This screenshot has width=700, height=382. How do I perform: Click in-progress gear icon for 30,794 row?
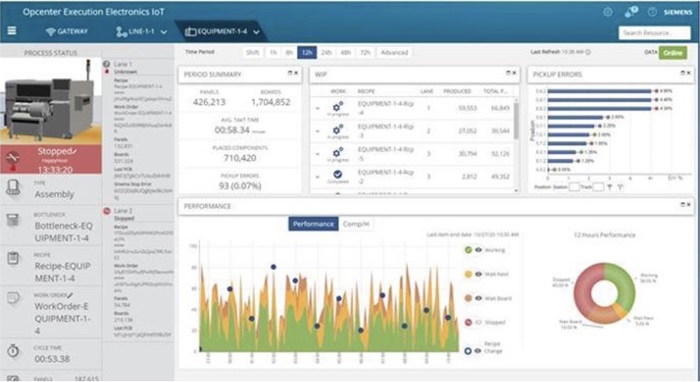pyautogui.click(x=338, y=152)
